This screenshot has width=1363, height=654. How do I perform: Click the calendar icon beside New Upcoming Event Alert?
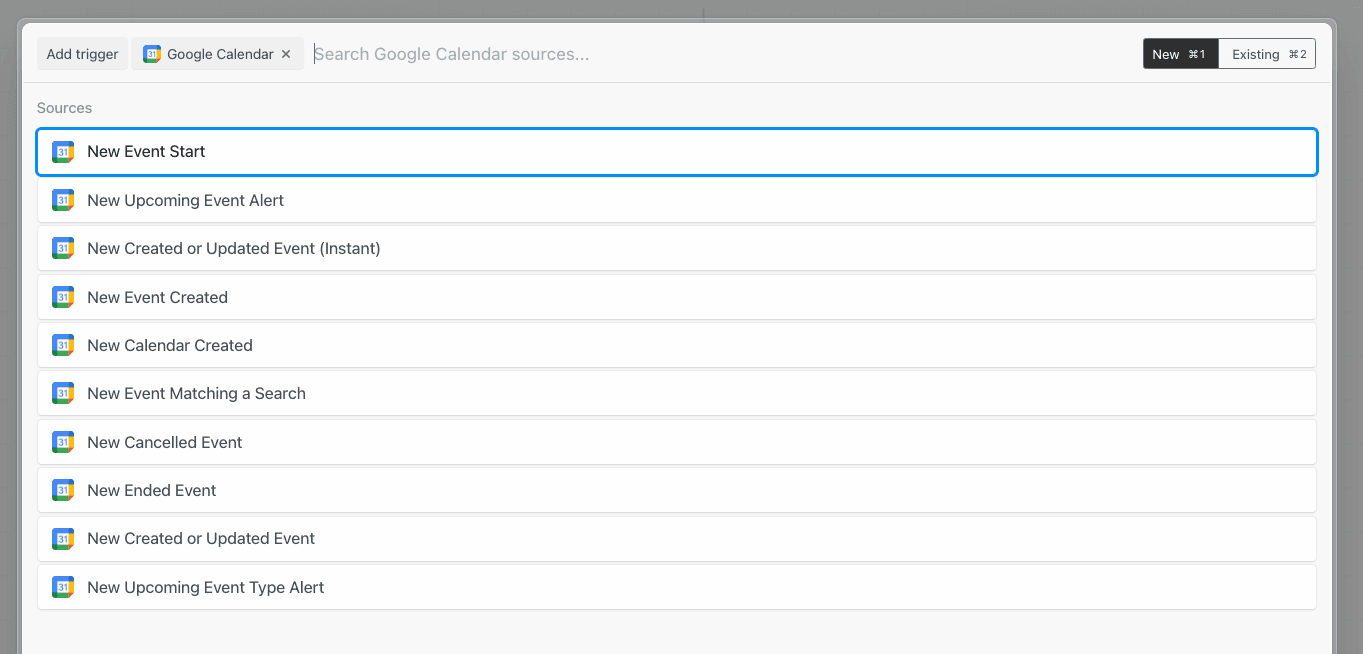pos(63,200)
